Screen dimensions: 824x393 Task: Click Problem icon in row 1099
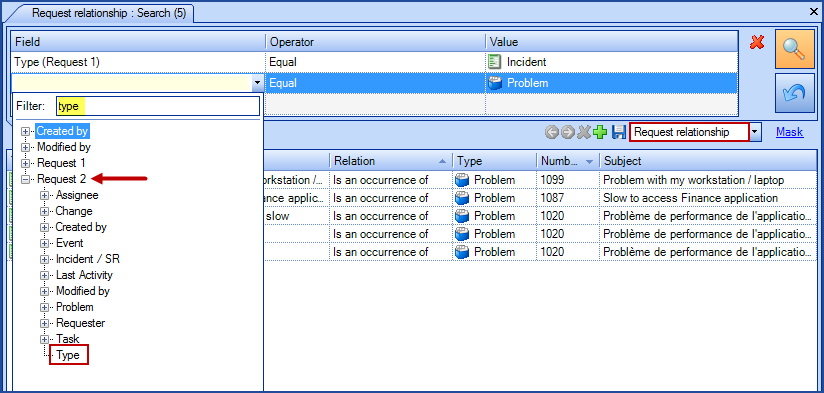coord(462,180)
